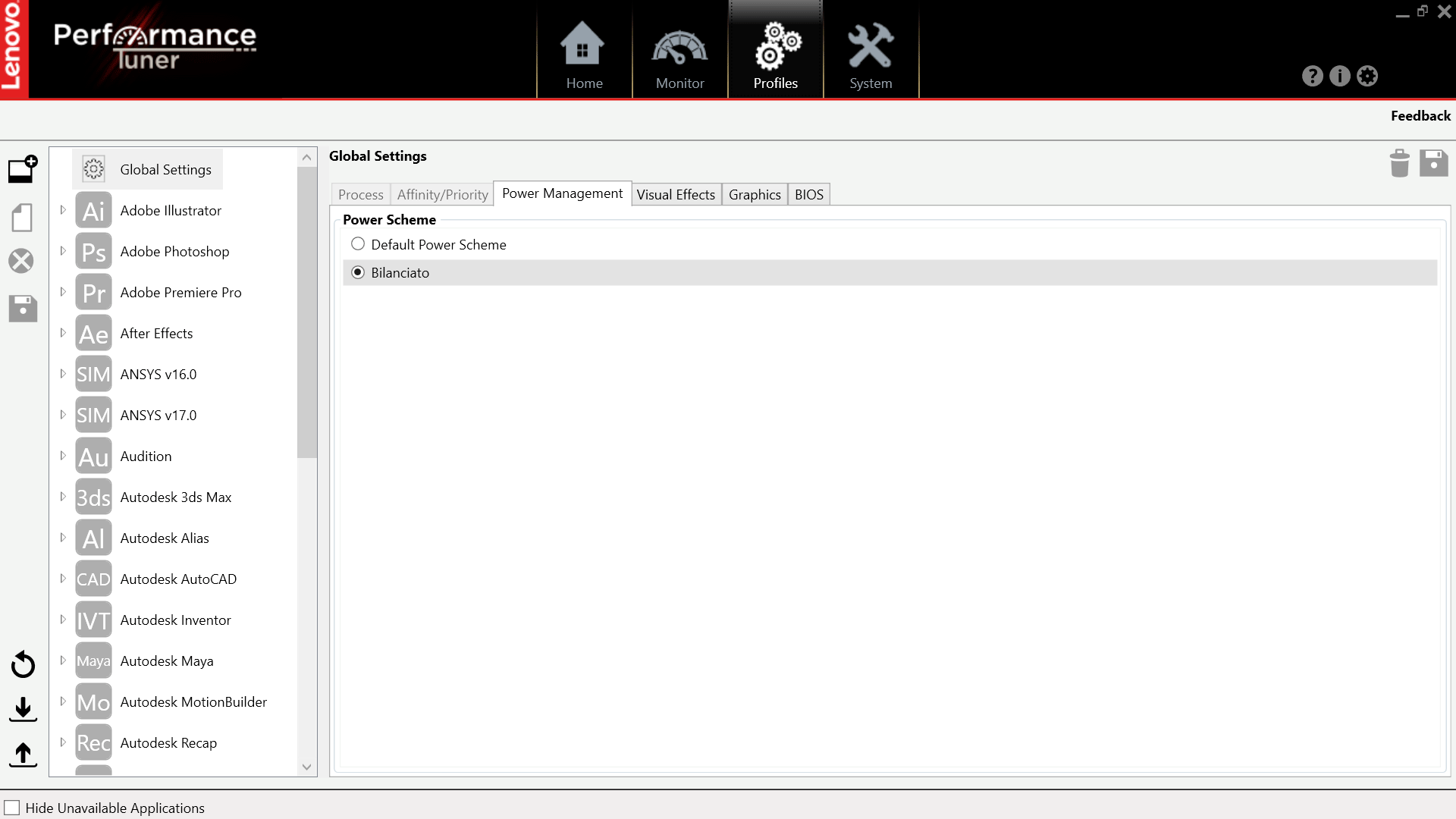1456x819 pixels.
Task: Expand the ANSYS v17.0 tree node
Action: point(63,415)
